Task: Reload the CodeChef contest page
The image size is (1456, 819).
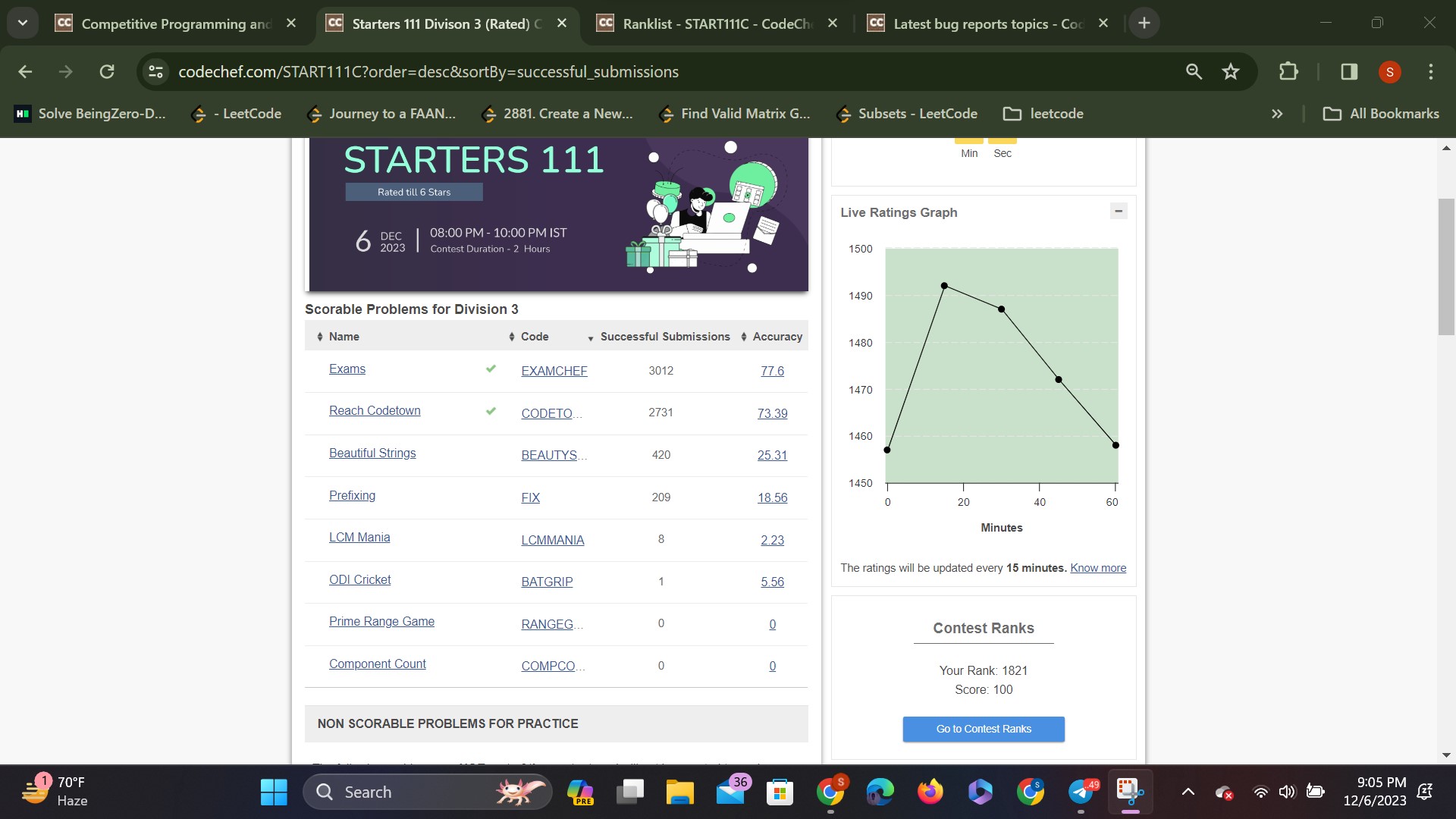Action: 107,71
